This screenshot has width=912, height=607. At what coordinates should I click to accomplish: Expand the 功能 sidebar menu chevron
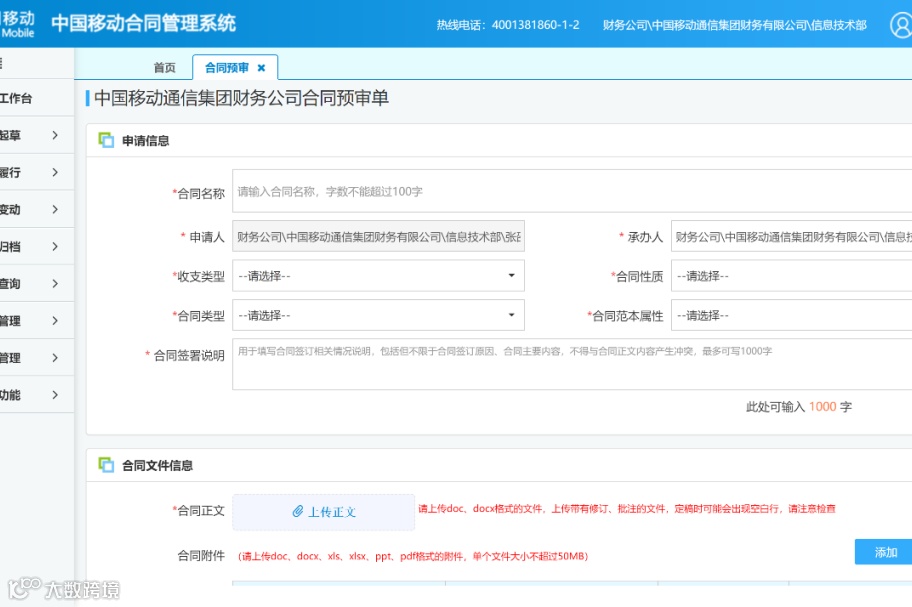click(x=55, y=395)
